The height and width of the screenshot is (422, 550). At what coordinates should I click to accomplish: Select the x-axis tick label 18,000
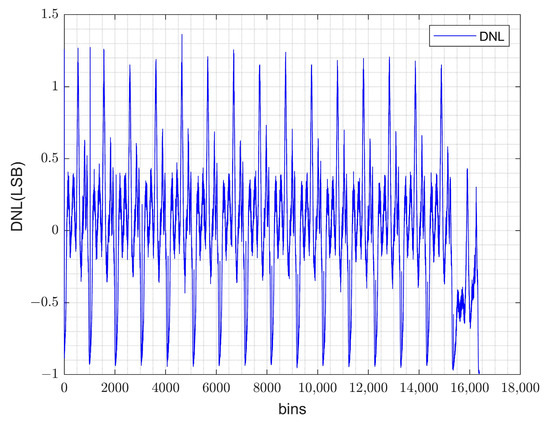click(520, 388)
